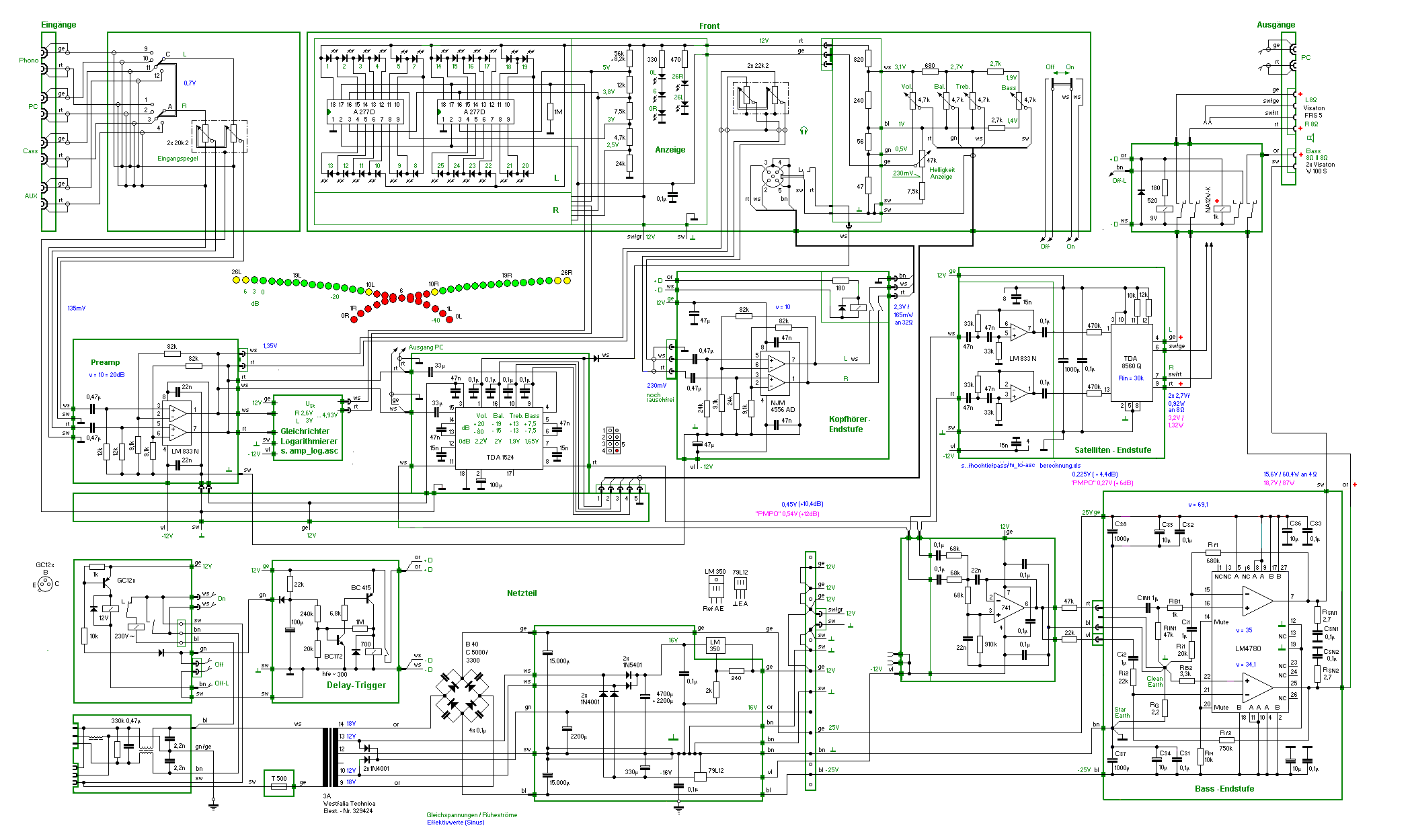
Task: Click the 'Netzteil' section title
Action: (x=522, y=593)
